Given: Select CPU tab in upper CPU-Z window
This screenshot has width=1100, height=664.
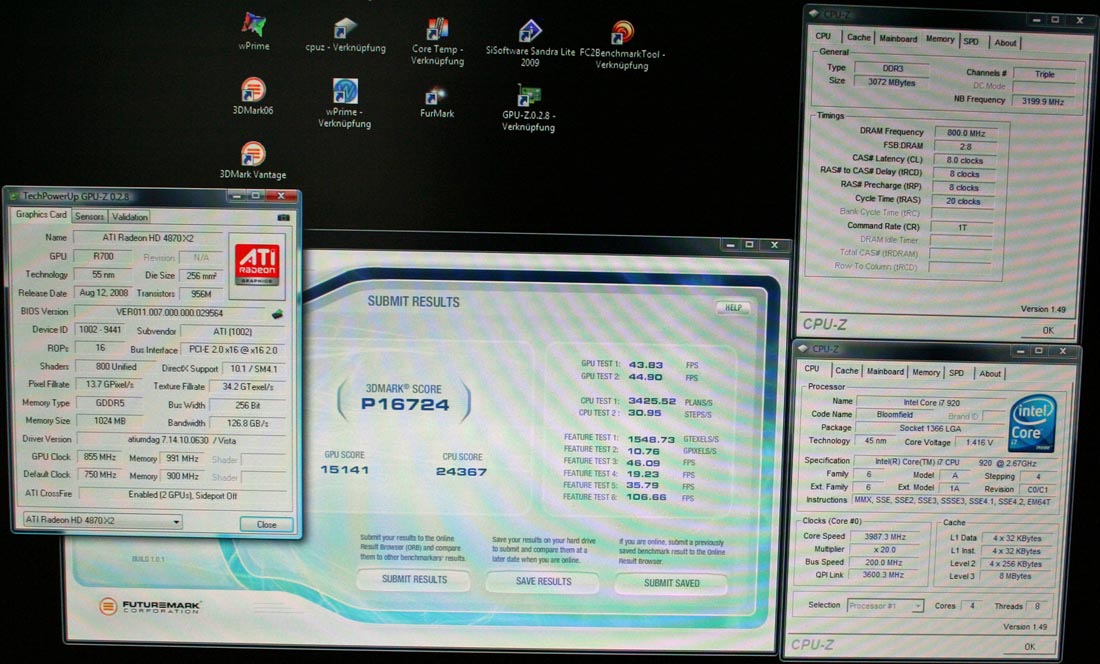Looking at the screenshot, I should (x=824, y=36).
